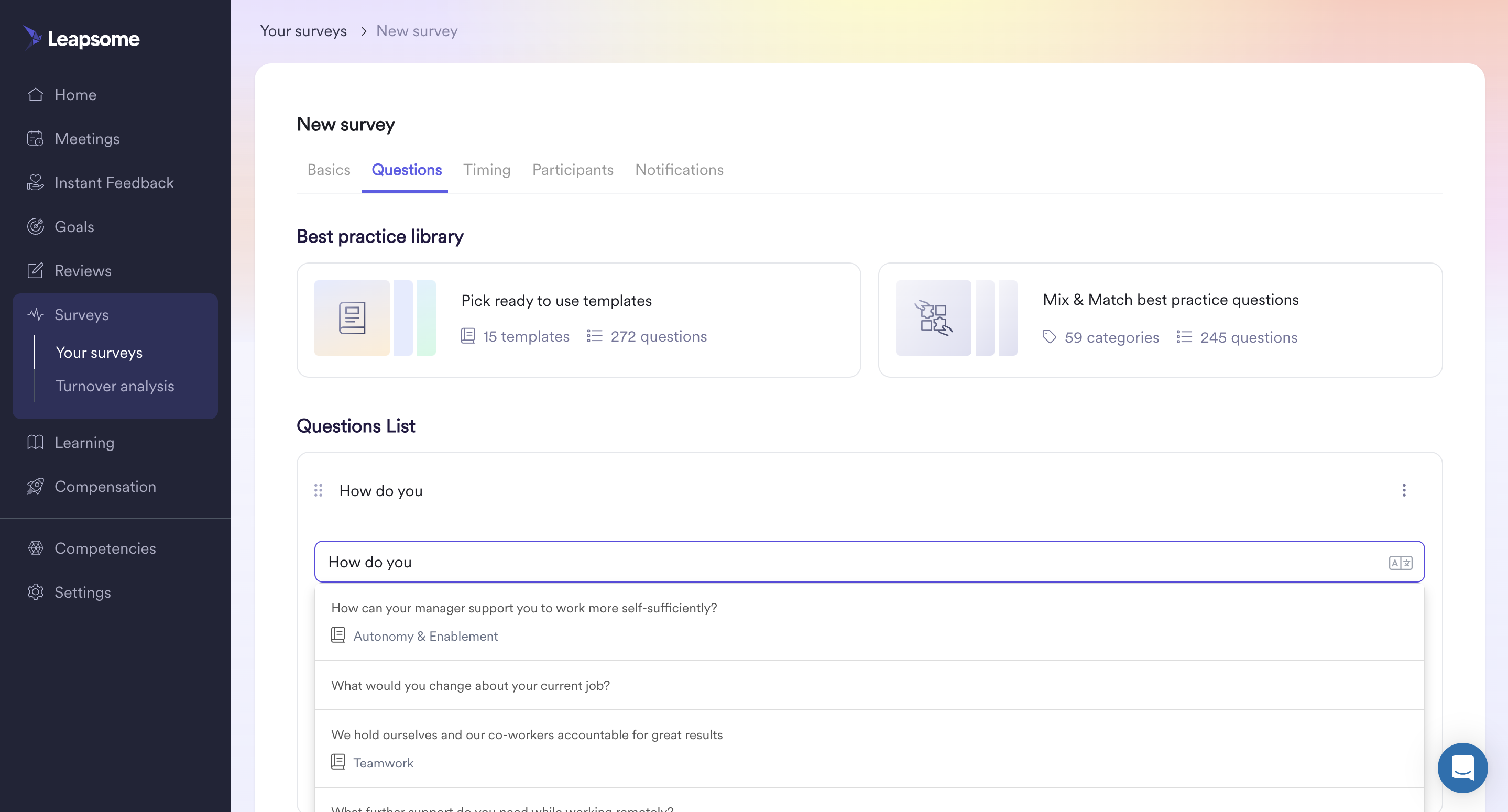Click the Leapsome logo
The width and height of the screenshot is (1508, 812).
tap(81, 39)
